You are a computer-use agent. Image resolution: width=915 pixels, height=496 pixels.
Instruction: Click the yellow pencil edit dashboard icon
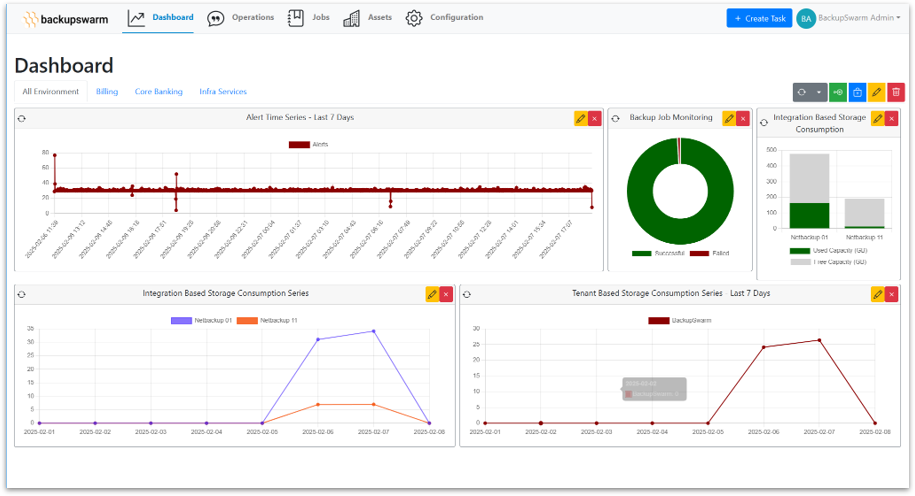pyautogui.click(x=877, y=92)
